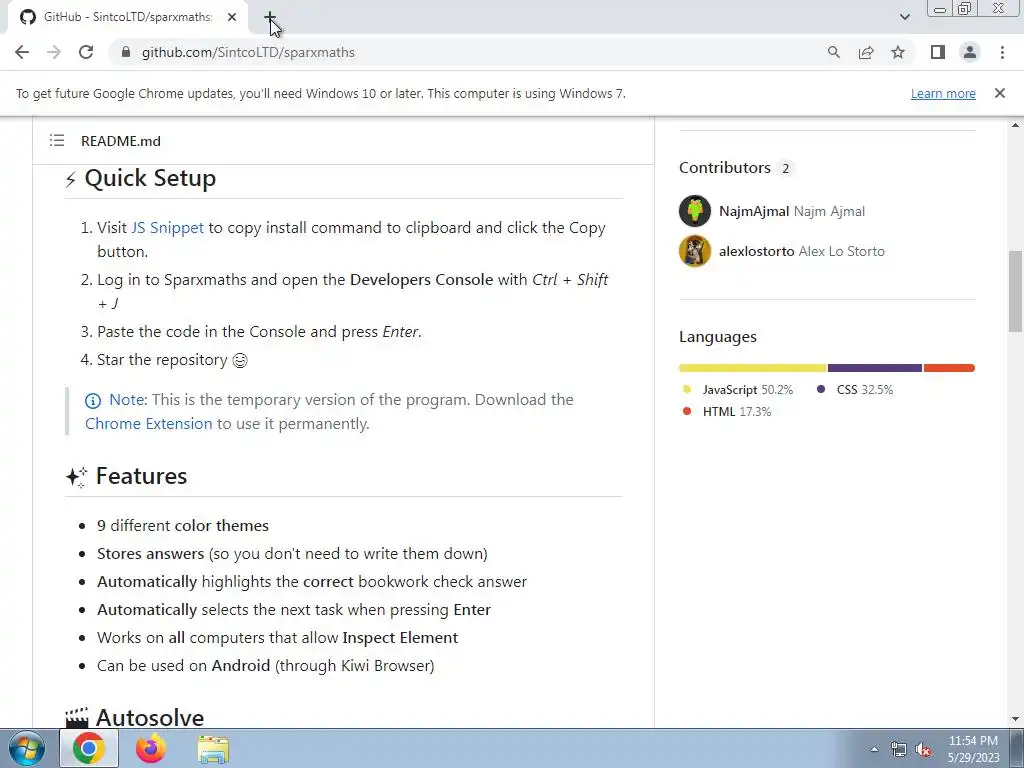Open File Explorer from the taskbar
The image size is (1024, 768).
pyautogui.click(x=213, y=748)
